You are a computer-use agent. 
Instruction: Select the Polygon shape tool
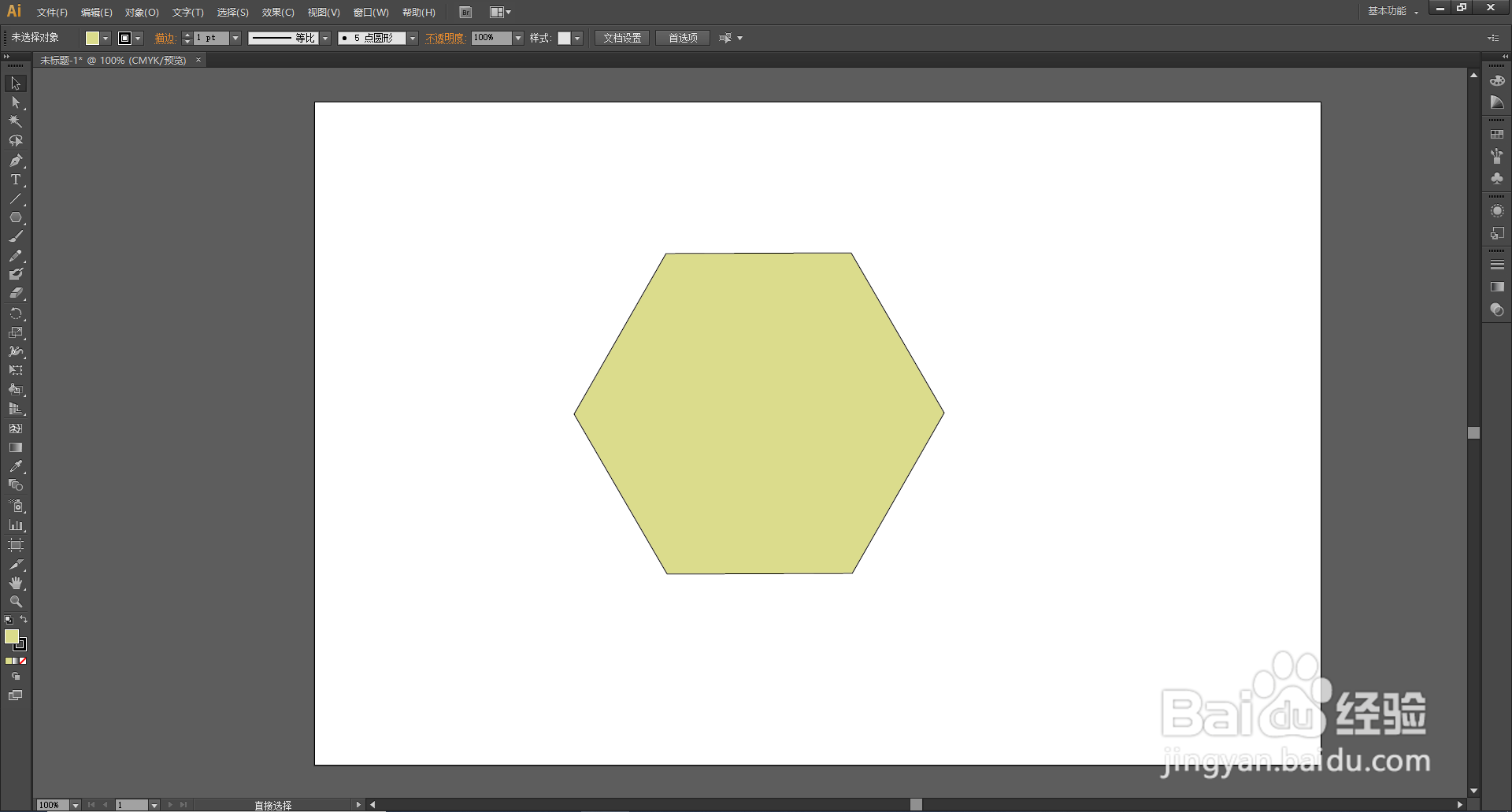[x=16, y=217]
